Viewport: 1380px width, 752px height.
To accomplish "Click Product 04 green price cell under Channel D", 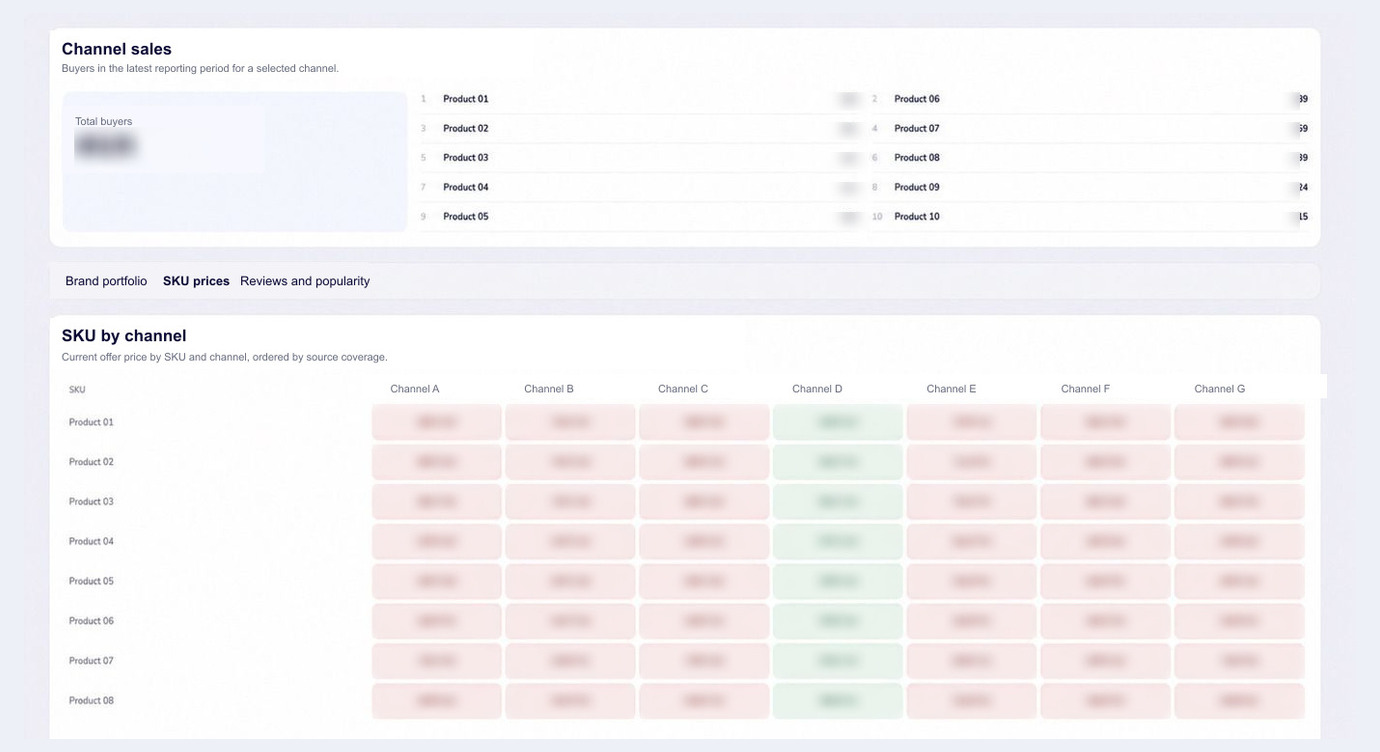I will click(838, 541).
